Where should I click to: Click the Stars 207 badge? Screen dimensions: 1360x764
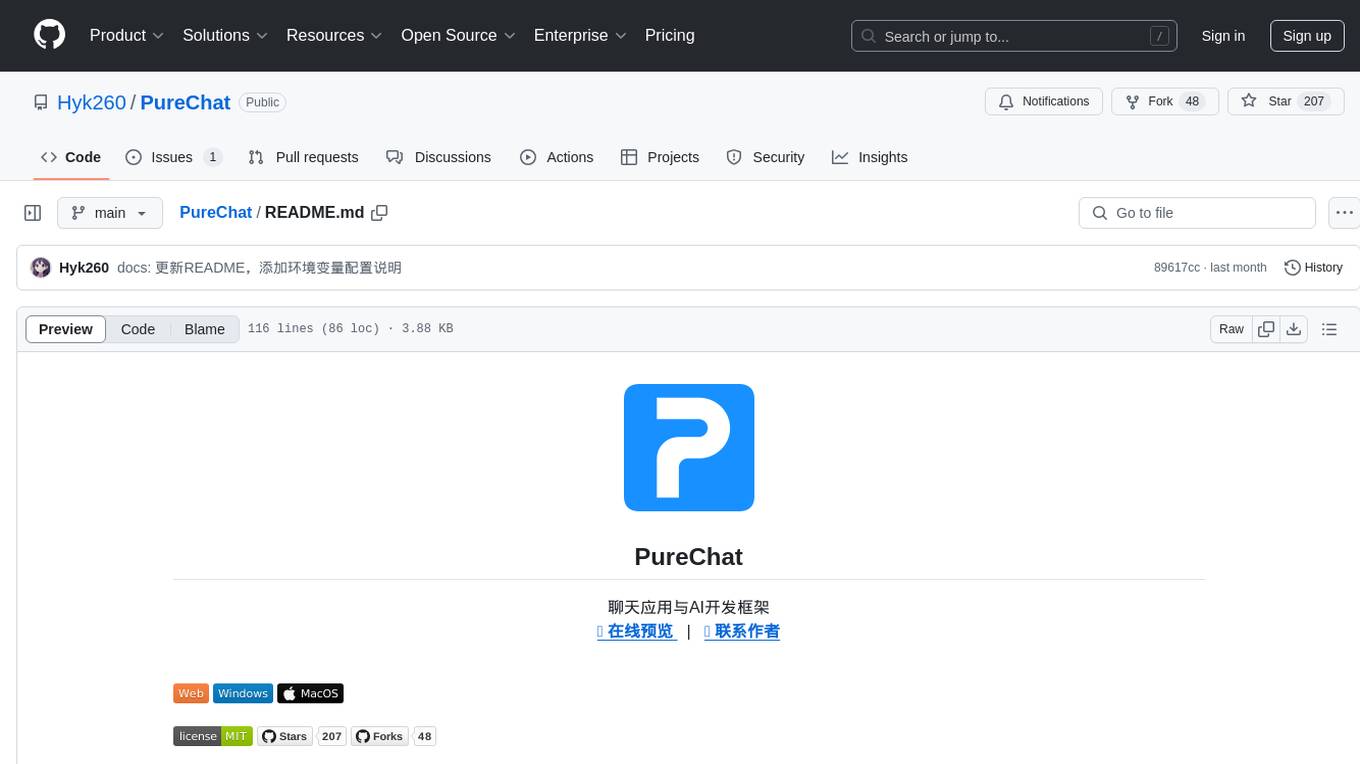click(301, 736)
